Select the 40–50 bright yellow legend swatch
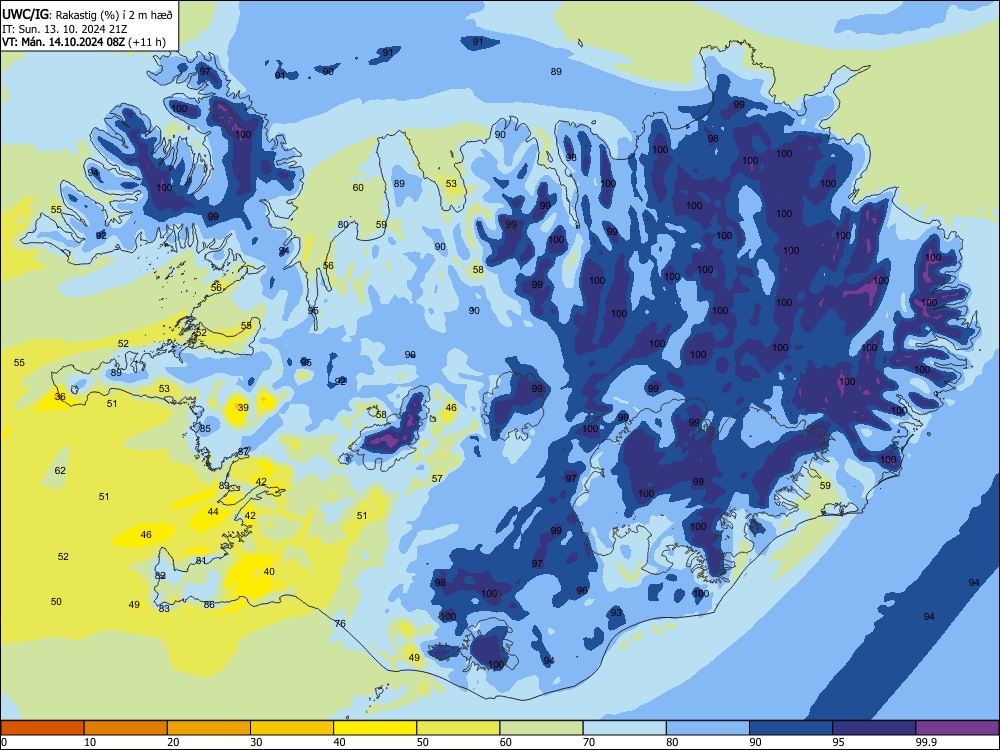The image size is (1000, 750). point(375,728)
